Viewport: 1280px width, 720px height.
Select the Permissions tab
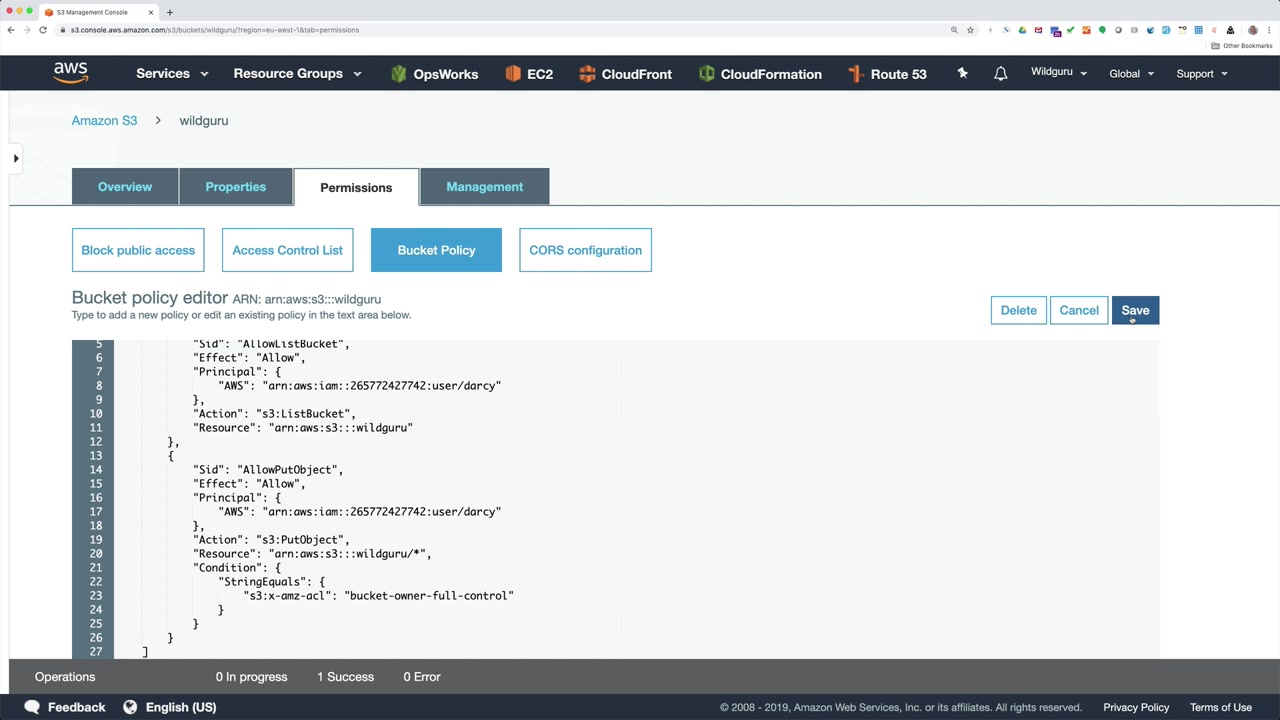[x=356, y=187]
